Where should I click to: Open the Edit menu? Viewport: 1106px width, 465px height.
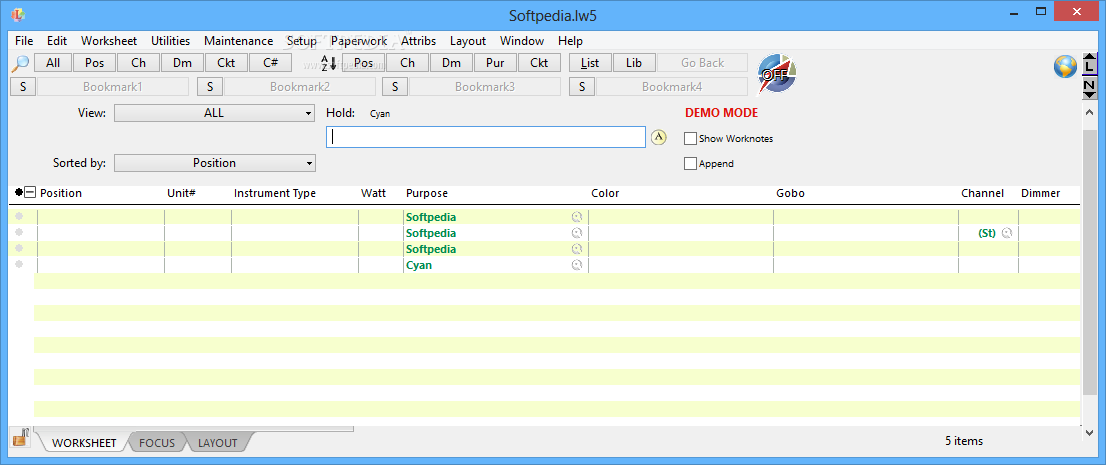(x=57, y=41)
